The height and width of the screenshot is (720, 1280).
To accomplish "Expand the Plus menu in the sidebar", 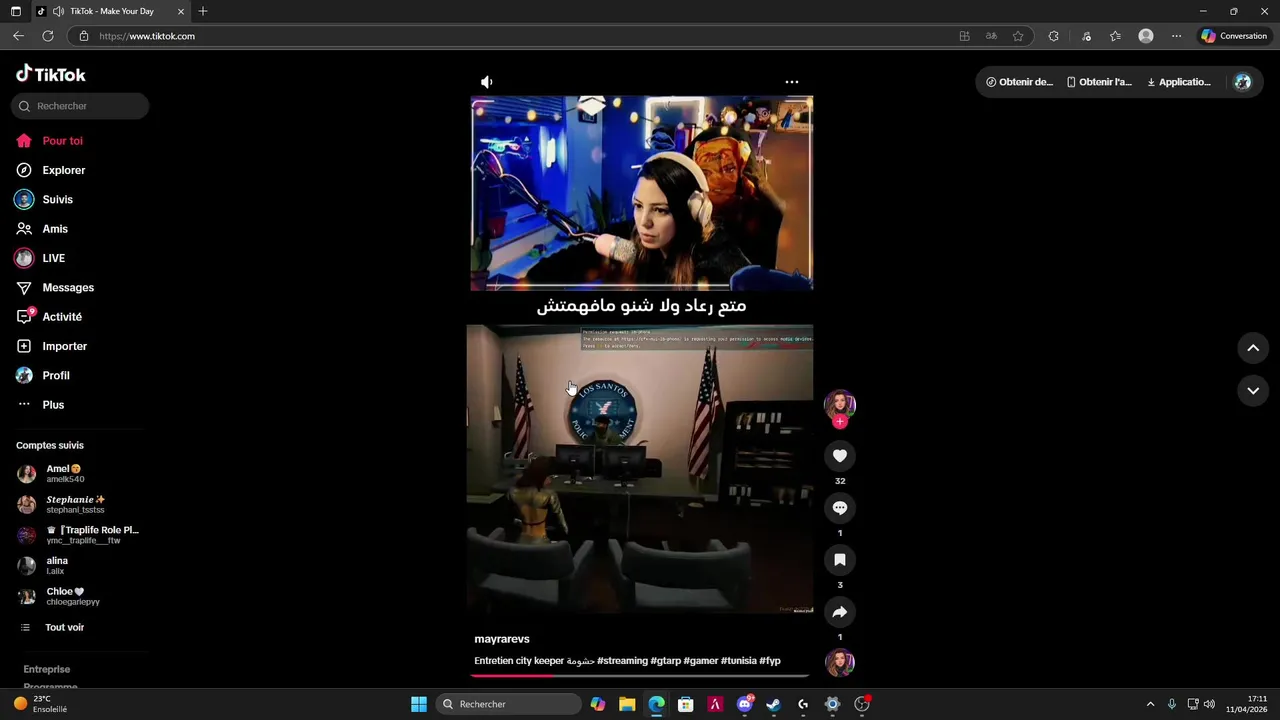I will (52, 405).
